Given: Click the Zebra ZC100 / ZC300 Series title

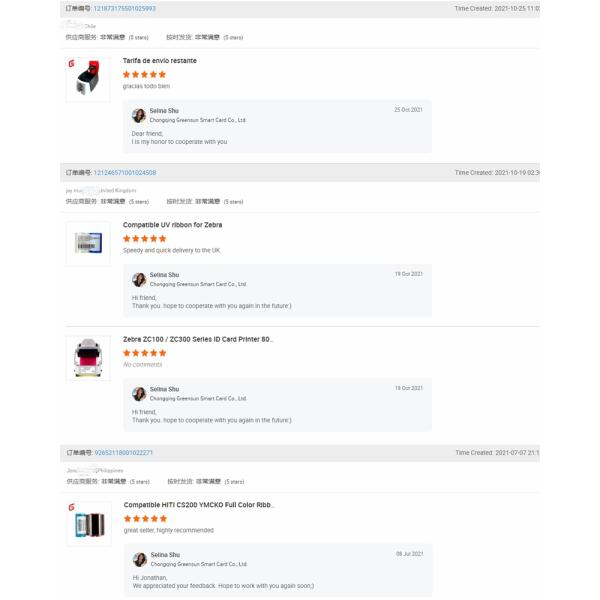Looking at the screenshot, I should [x=197, y=339].
